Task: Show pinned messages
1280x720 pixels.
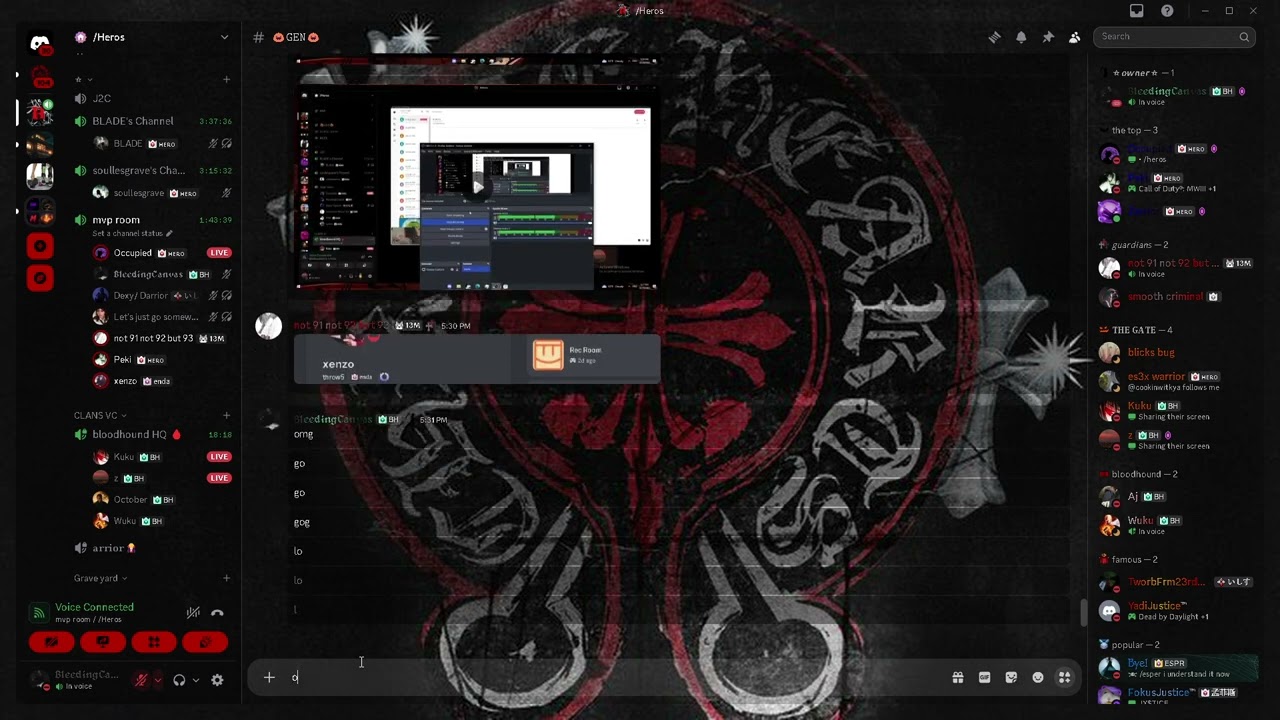Action: click(1048, 37)
